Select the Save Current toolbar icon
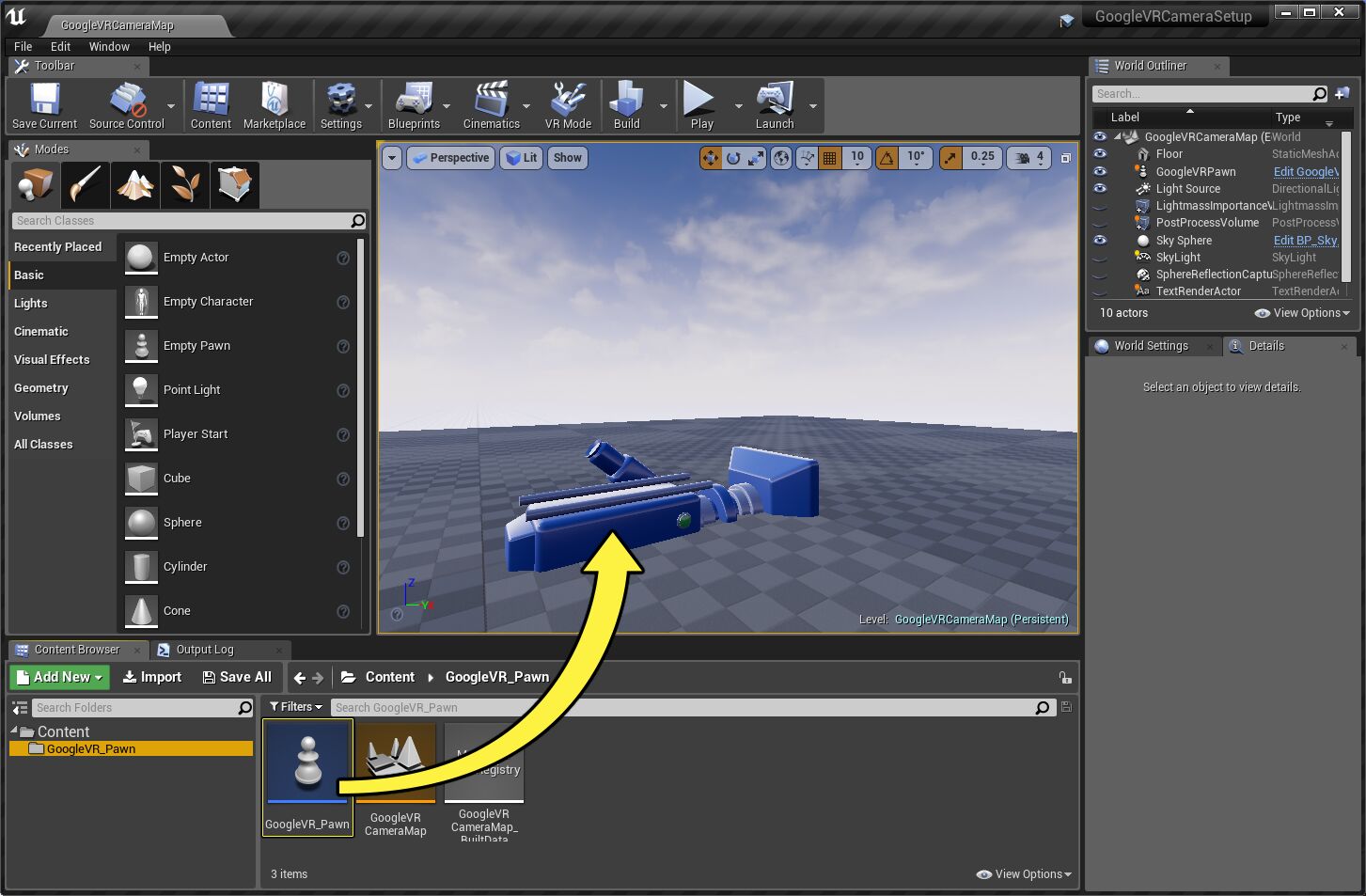The image size is (1366, 896). 42,103
